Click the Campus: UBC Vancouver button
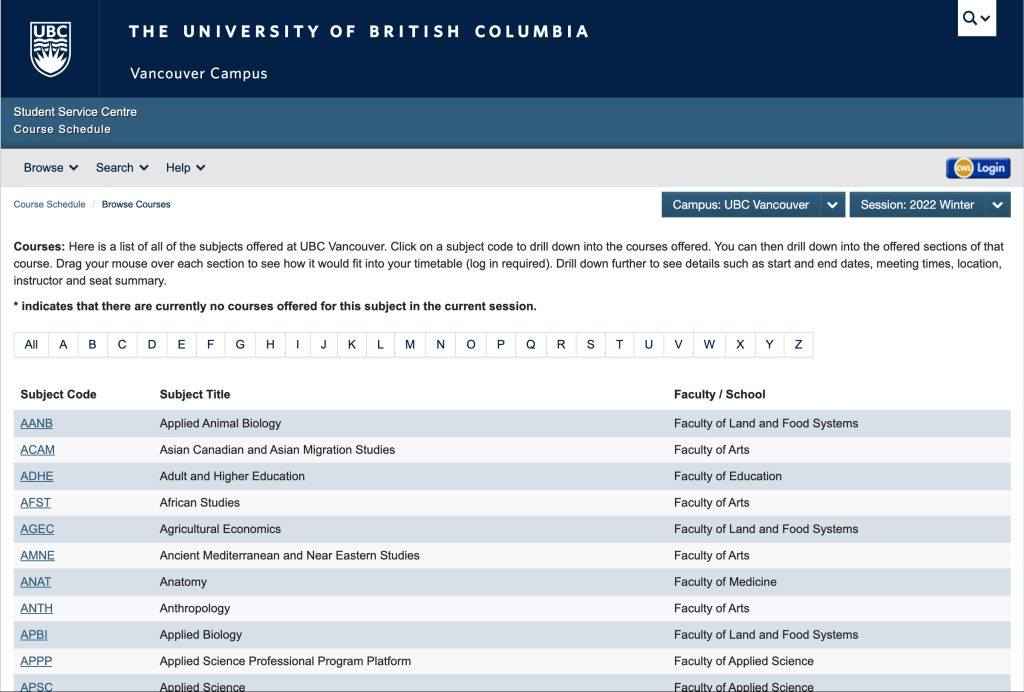The width and height of the screenshot is (1024, 692). (x=741, y=205)
